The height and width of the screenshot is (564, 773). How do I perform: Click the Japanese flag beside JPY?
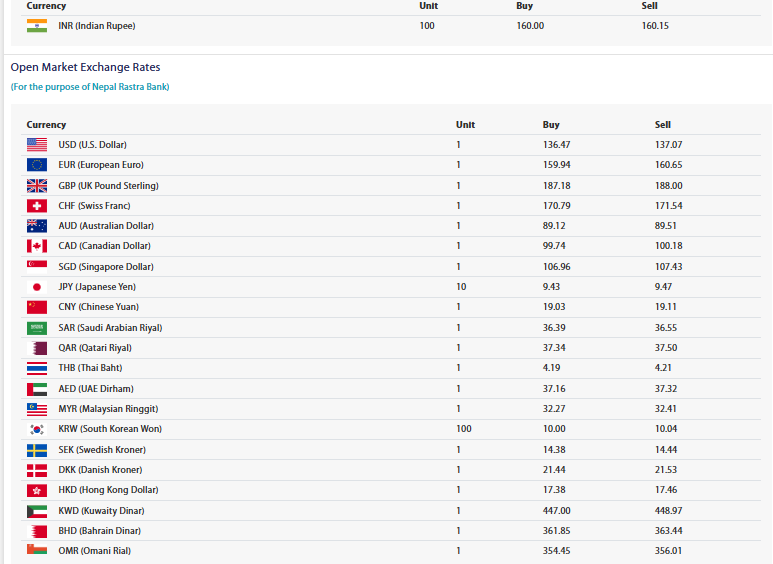[x=37, y=287]
